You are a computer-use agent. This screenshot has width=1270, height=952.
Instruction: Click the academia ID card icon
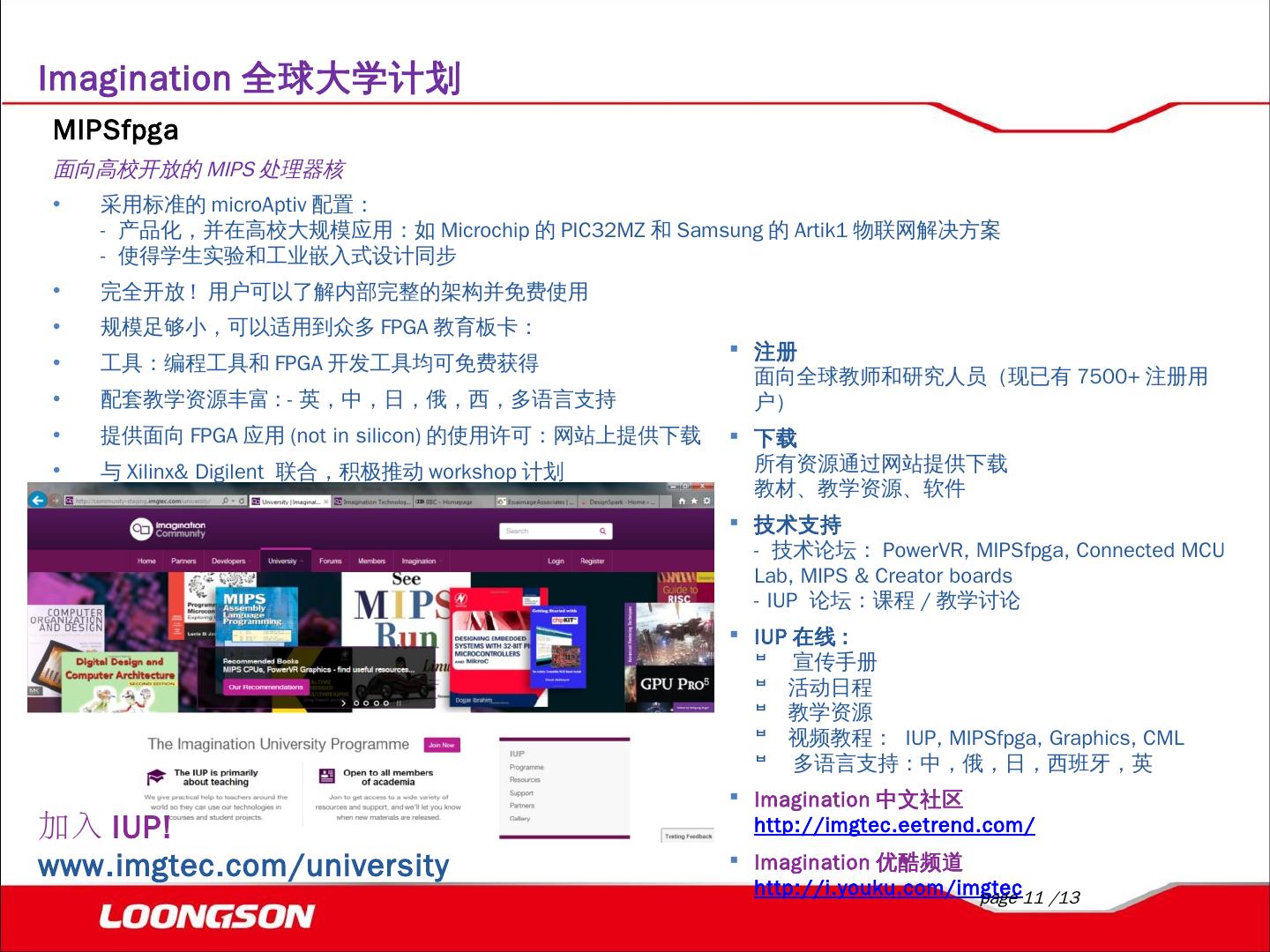pos(326,777)
